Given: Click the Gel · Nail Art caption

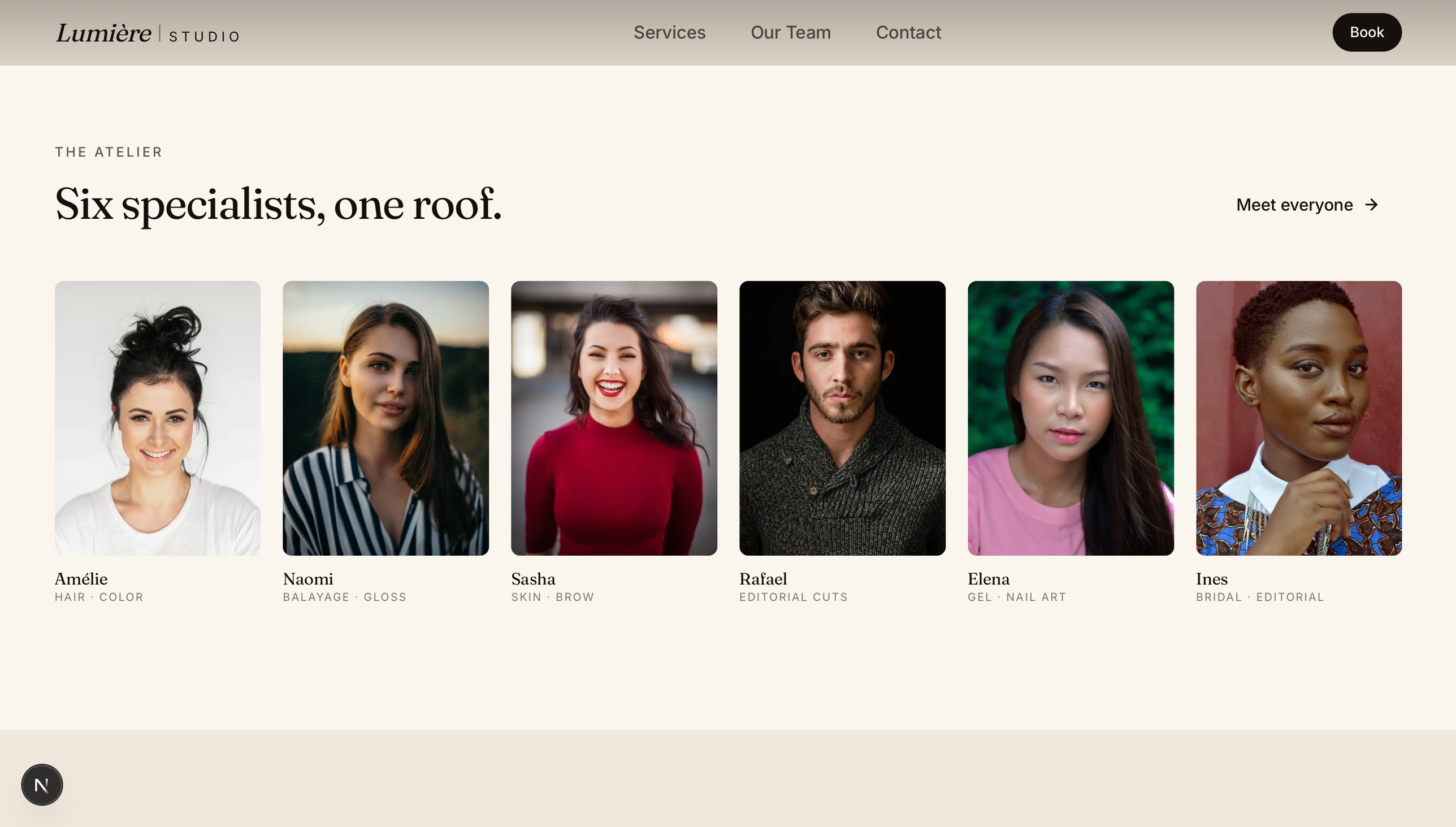Looking at the screenshot, I should 1016,597.
